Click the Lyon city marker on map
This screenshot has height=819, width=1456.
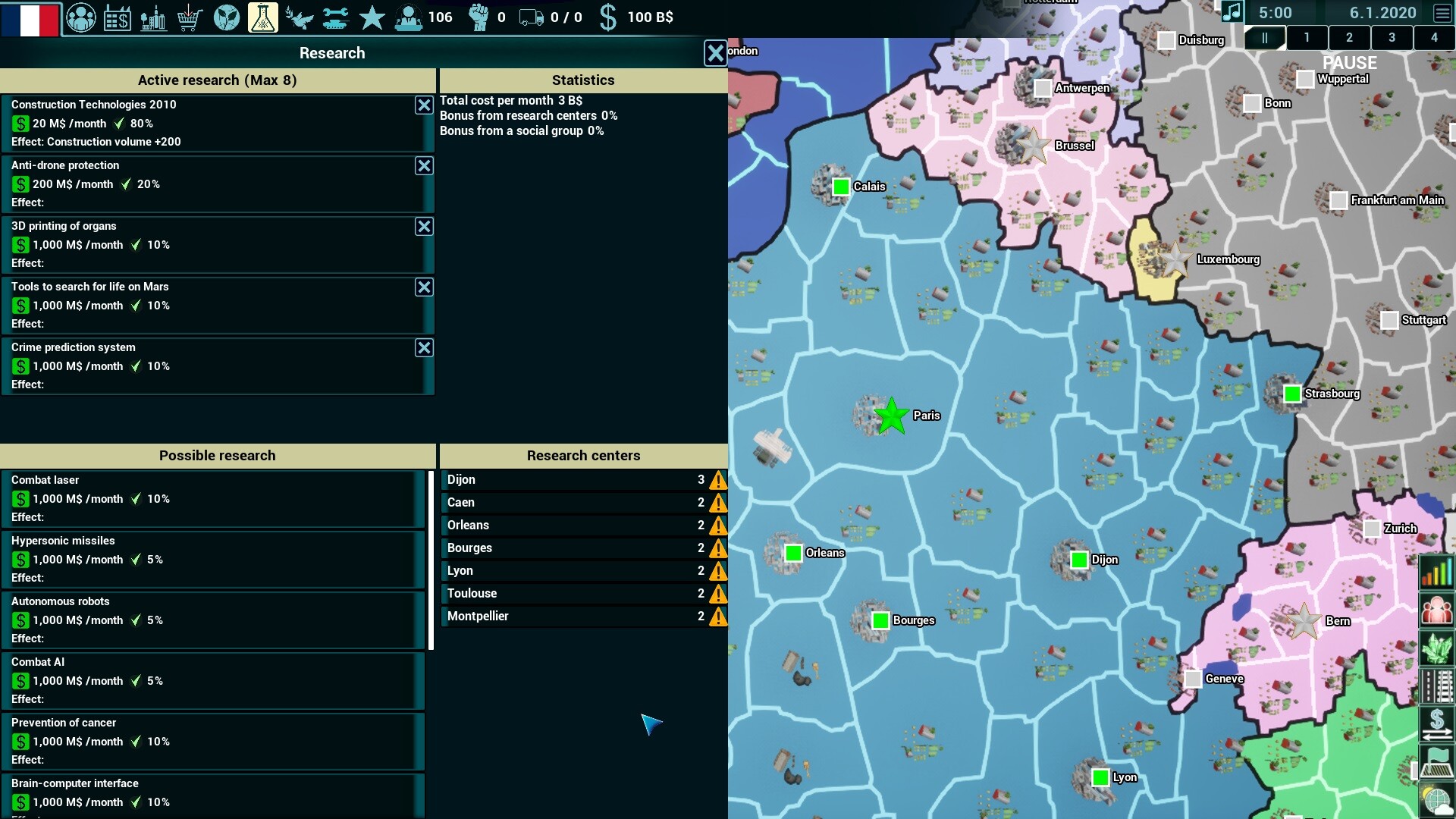(1100, 777)
